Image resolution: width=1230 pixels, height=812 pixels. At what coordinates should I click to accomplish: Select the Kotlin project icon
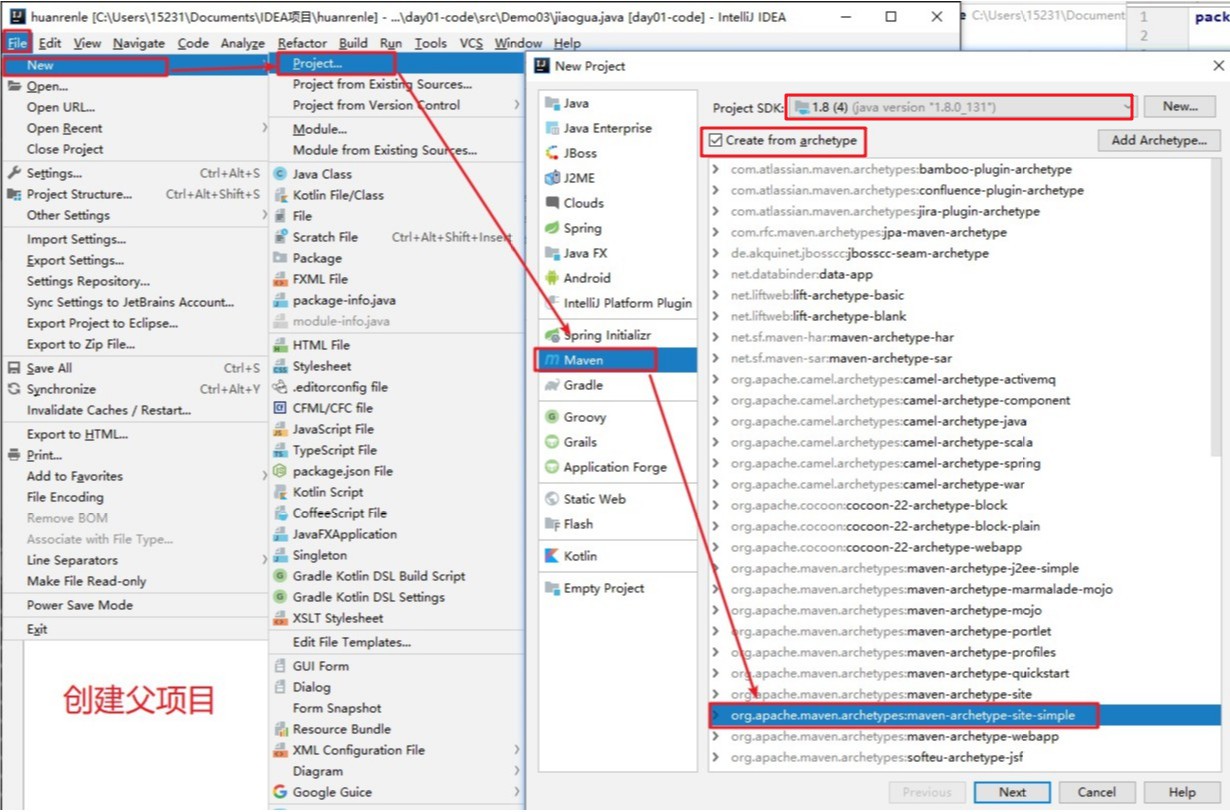(x=552, y=556)
